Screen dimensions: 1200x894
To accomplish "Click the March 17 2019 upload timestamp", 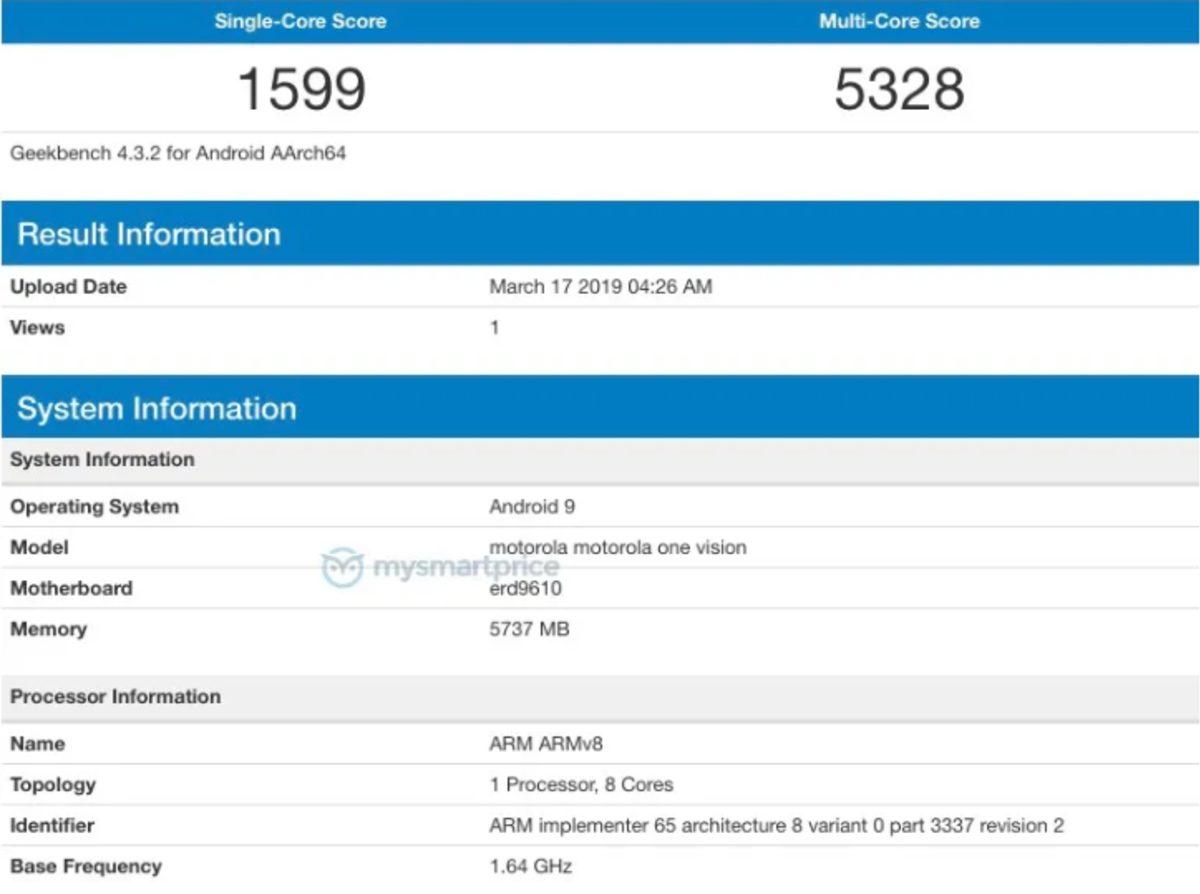I will tap(598, 286).
